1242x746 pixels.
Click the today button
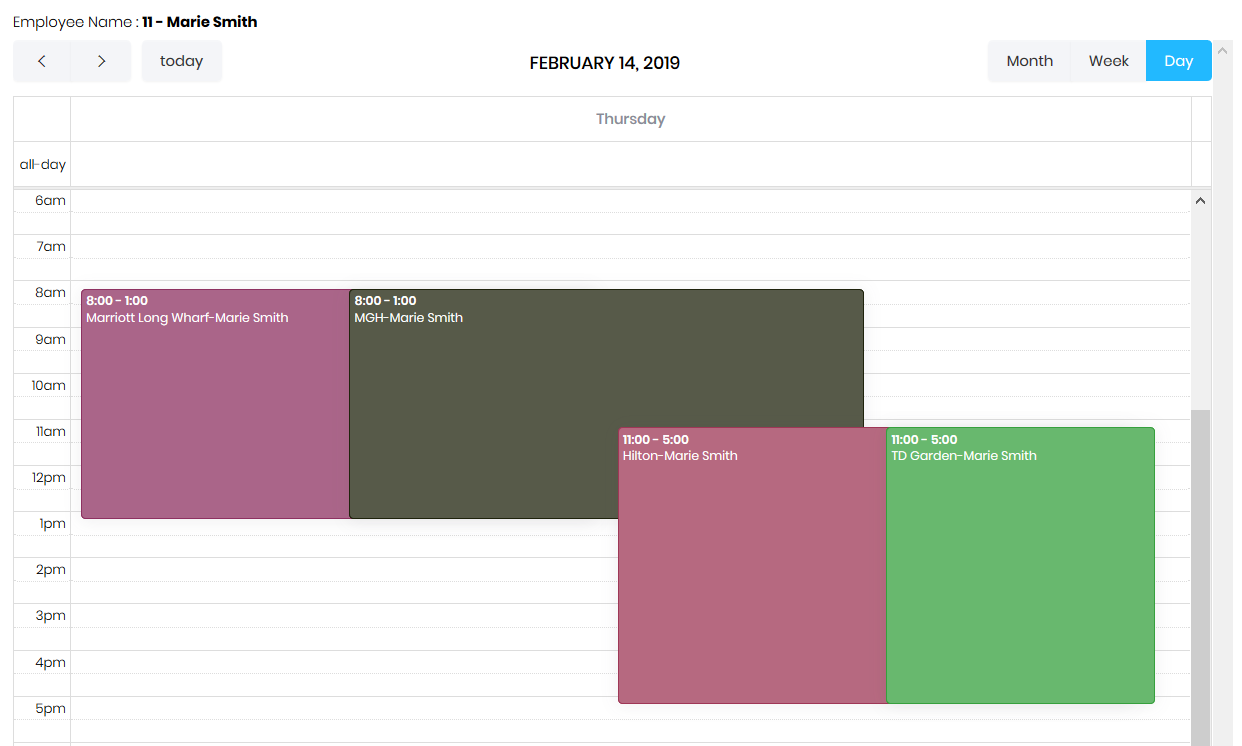[181, 61]
